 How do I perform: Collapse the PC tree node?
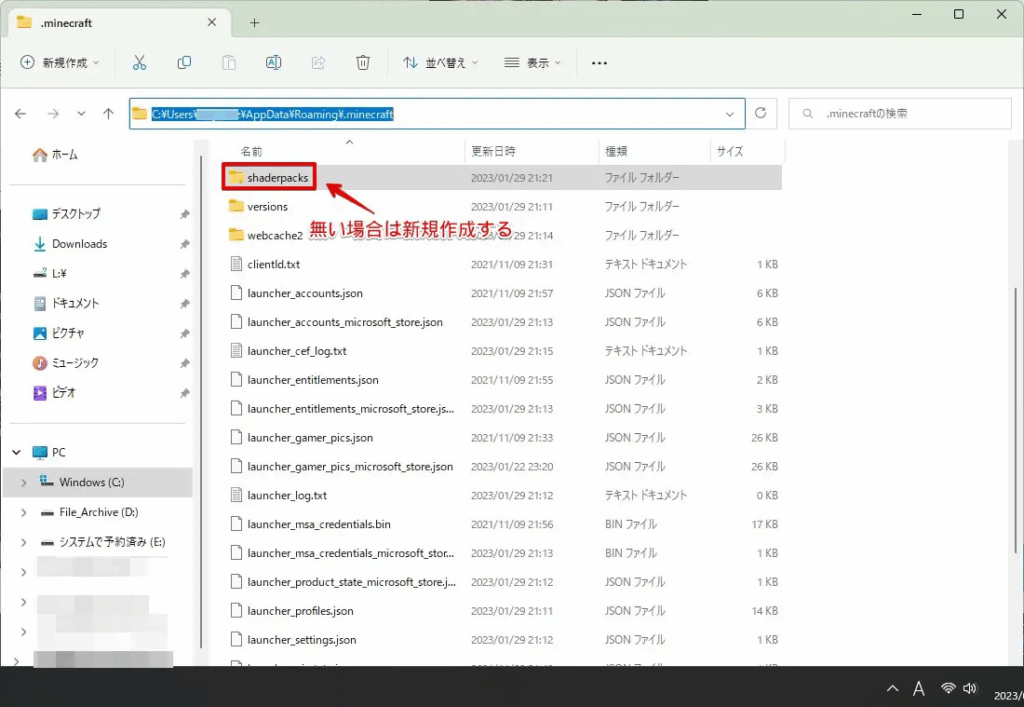[16, 452]
